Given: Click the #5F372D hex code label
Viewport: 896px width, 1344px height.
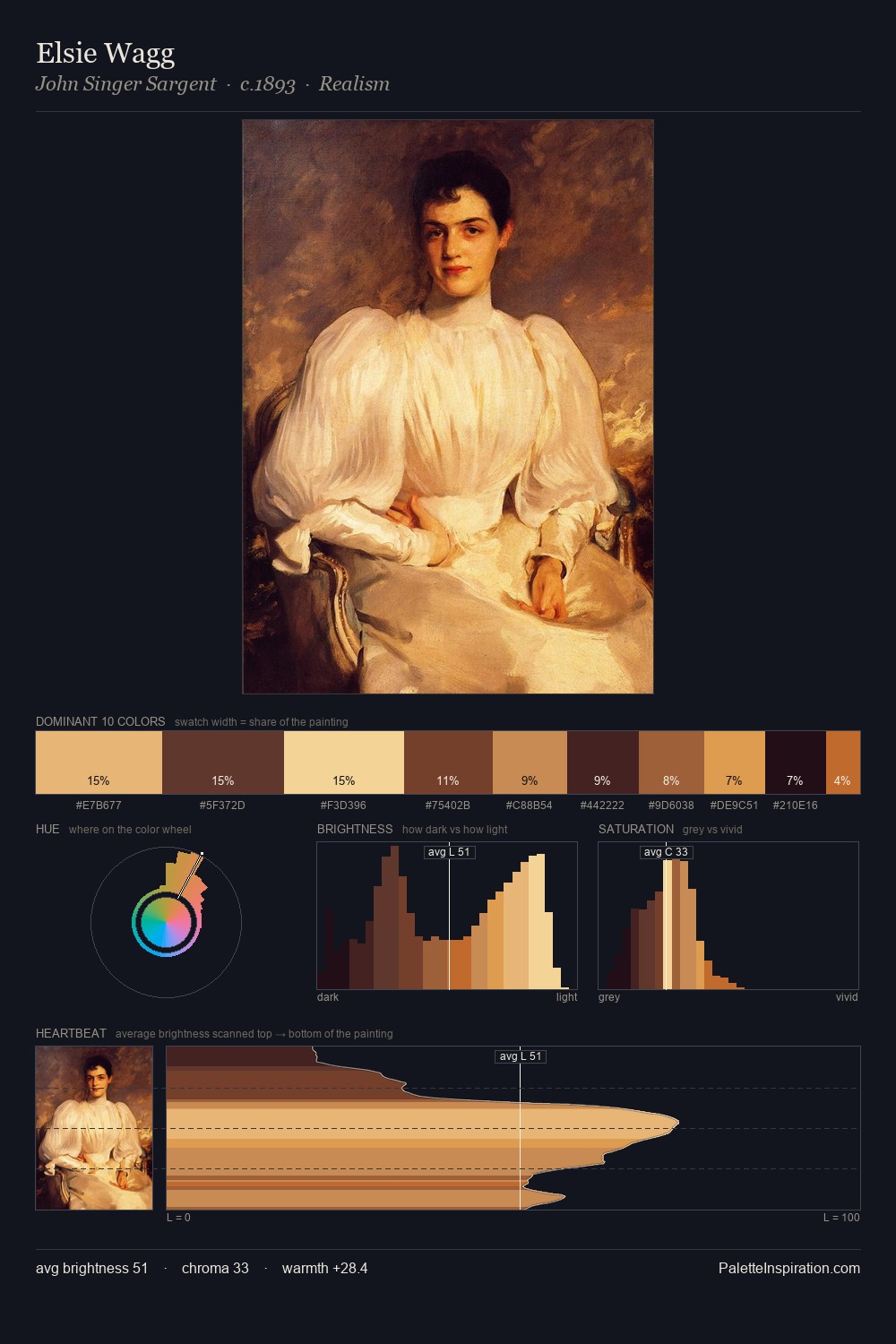Looking at the screenshot, I should tap(222, 806).
